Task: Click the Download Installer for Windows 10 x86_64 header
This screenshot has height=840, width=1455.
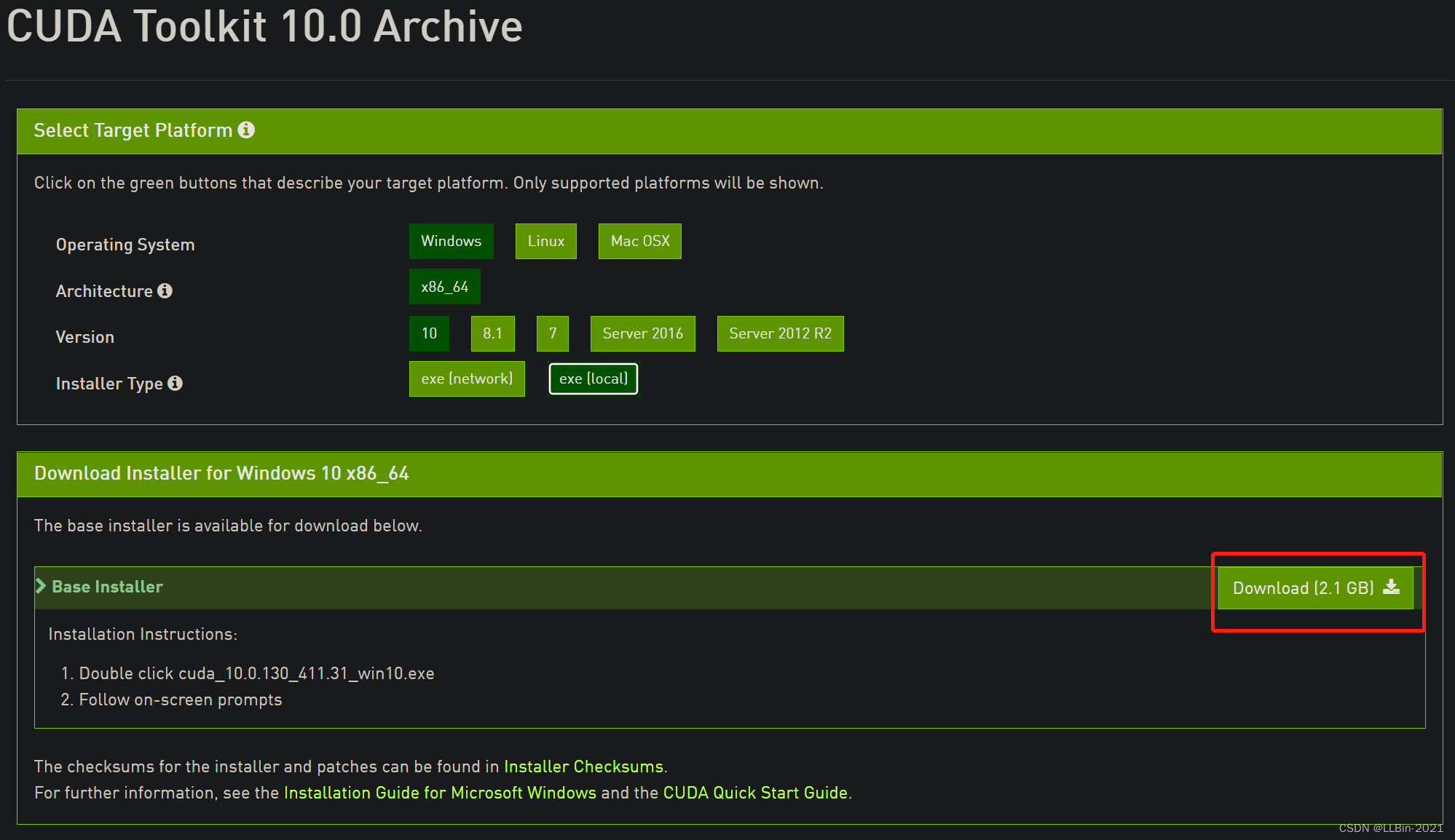Action: pyautogui.click(x=221, y=473)
